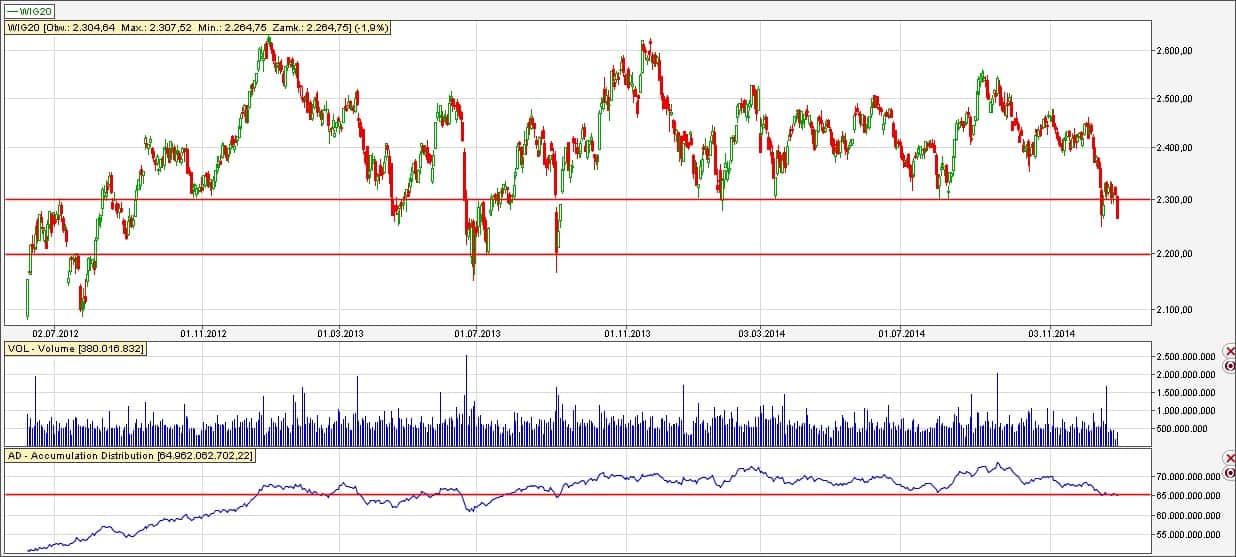Click the 55.000.000.000 AD scale label

[1180, 537]
